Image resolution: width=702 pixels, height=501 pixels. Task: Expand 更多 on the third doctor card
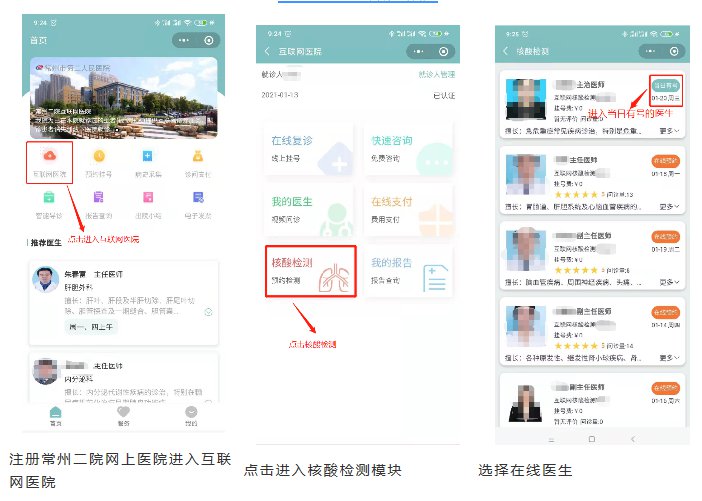pos(668,283)
